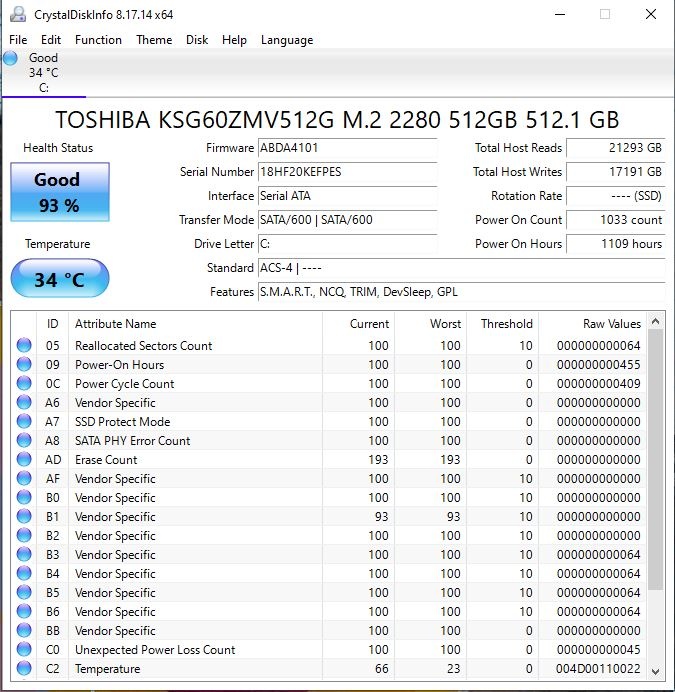Click the Features field S.M.A.R.T., NCQ, TRIM
The width and height of the screenshot is (675, 692).
coord(461,292)
